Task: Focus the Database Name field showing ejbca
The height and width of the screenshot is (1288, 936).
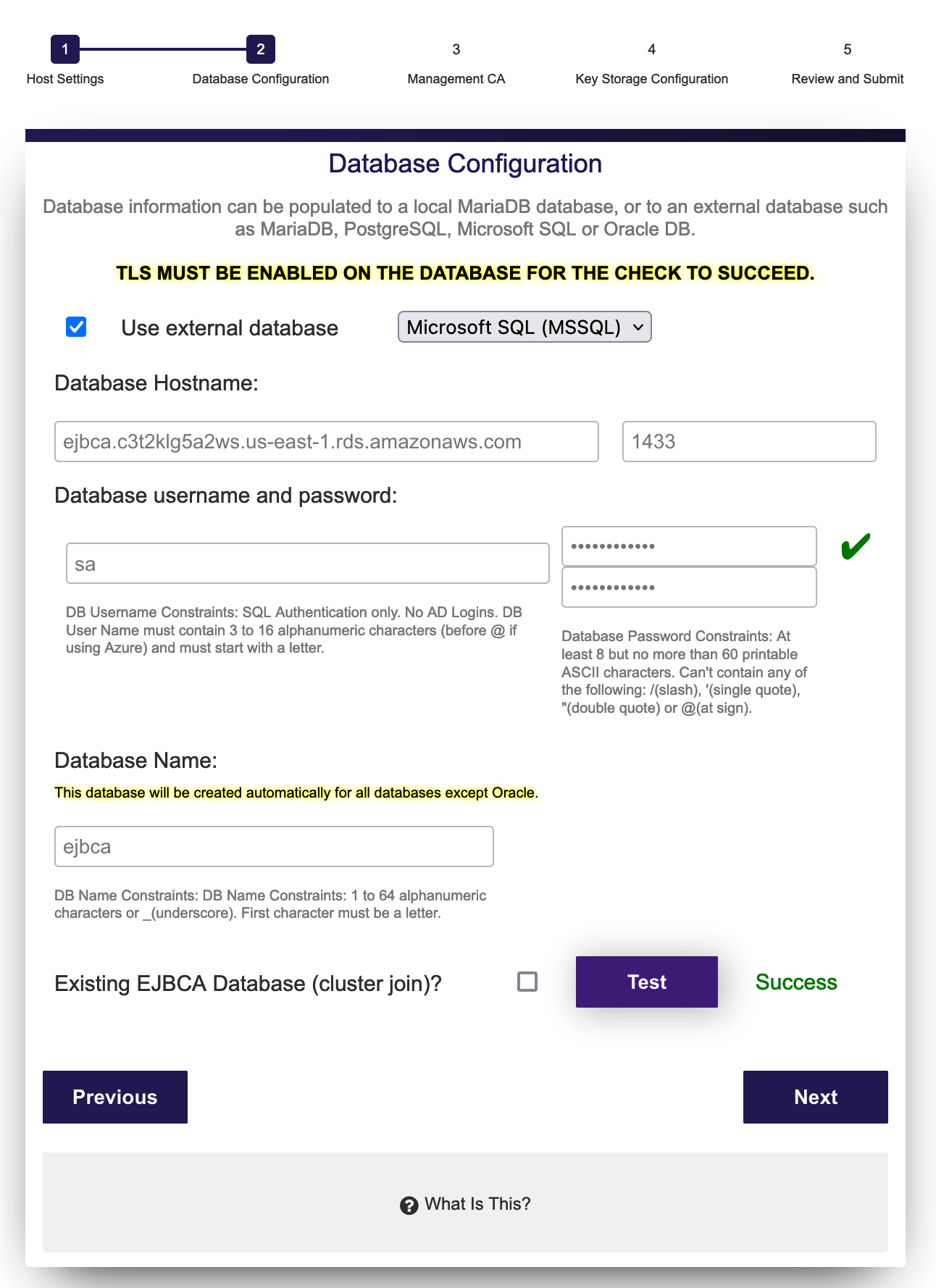Action: 274,846
